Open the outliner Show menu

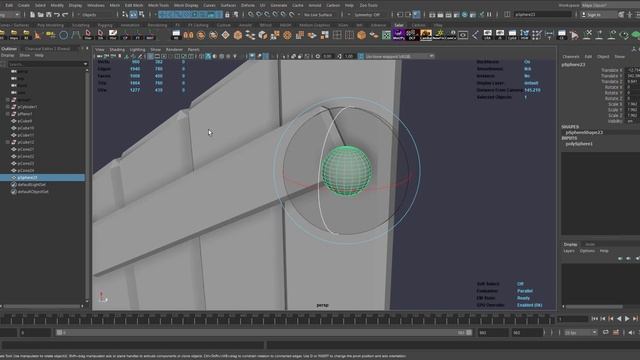[24, 55]
